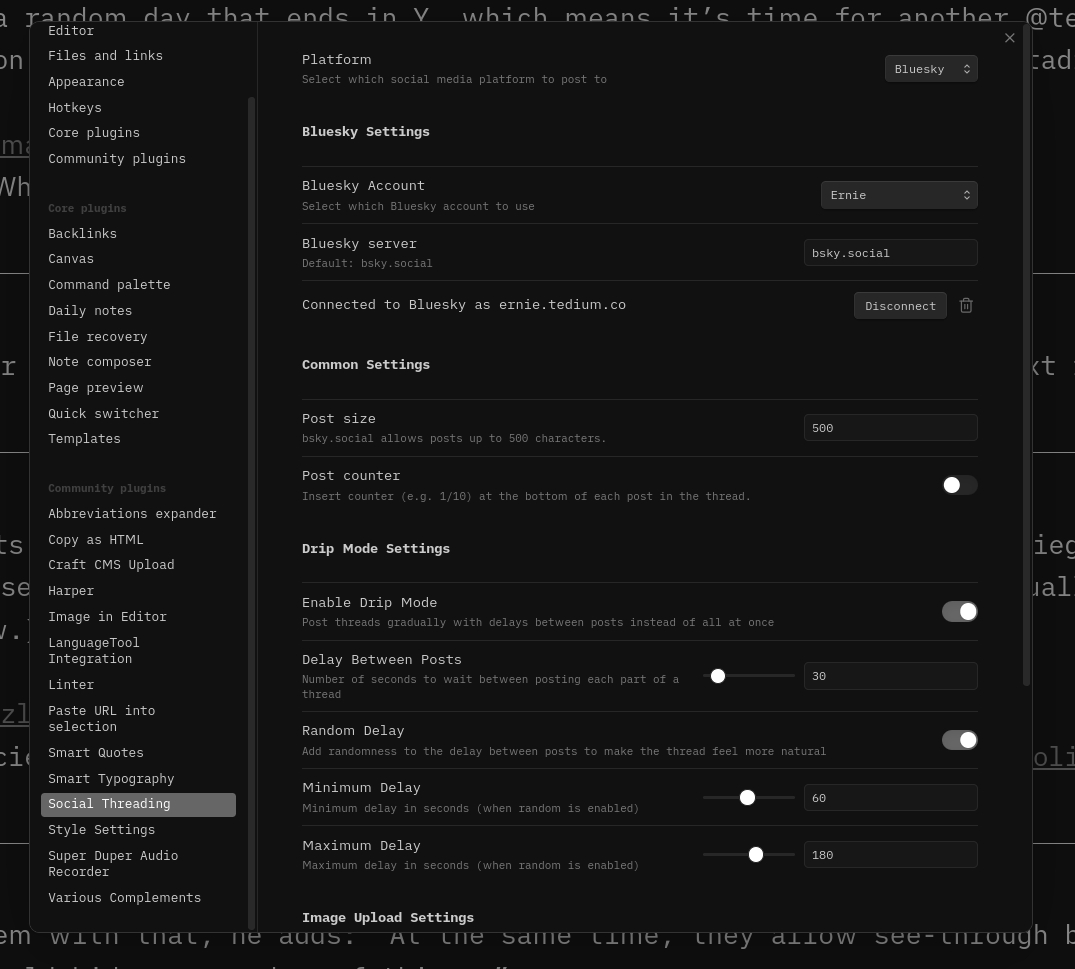This screenshot has height=969, width=1075.
Task: Click the trash icon next to Disconnect
Action: [966, 305]
